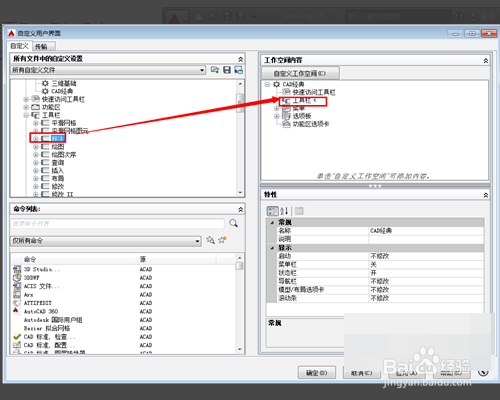Select the 绘图次序 toolbar in left tree
Viewport: 500px width, 400px height.
(64, 155)
